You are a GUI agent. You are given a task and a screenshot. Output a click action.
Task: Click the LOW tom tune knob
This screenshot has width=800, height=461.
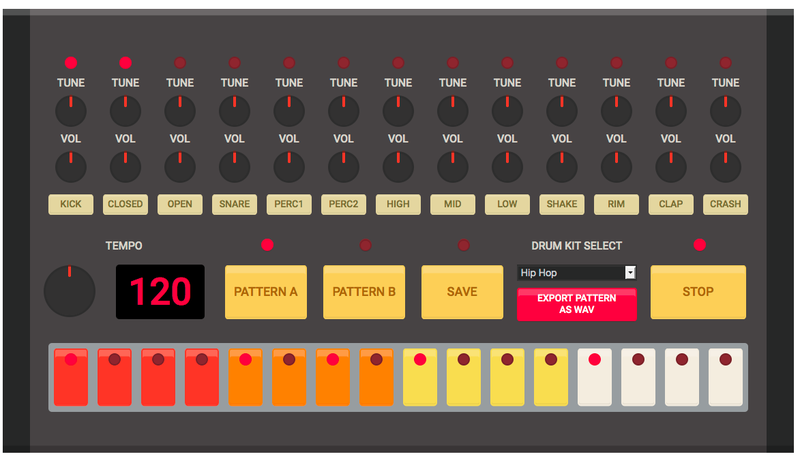coord(508,111)
